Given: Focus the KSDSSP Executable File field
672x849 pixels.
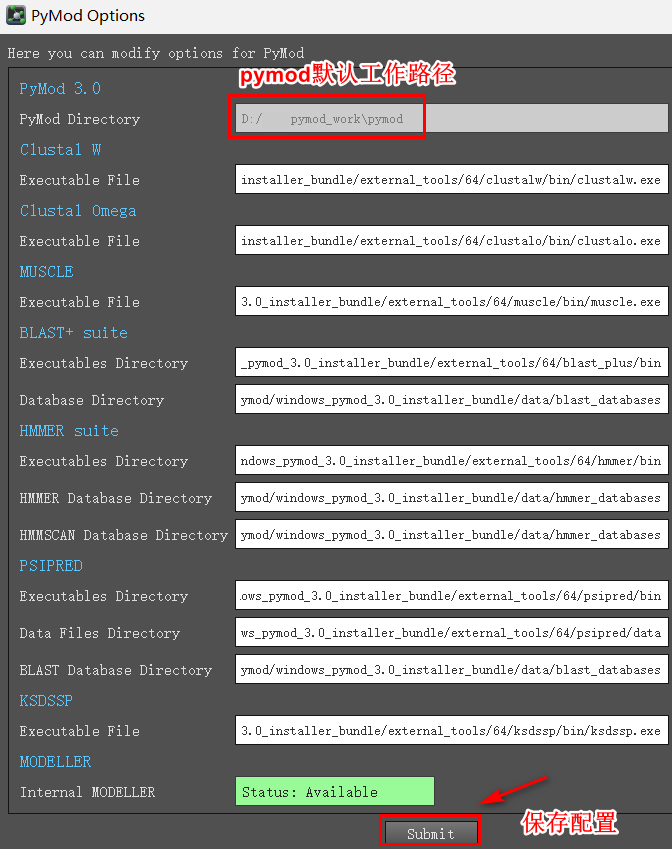Looking at the screenshot, I should [452, 731].
